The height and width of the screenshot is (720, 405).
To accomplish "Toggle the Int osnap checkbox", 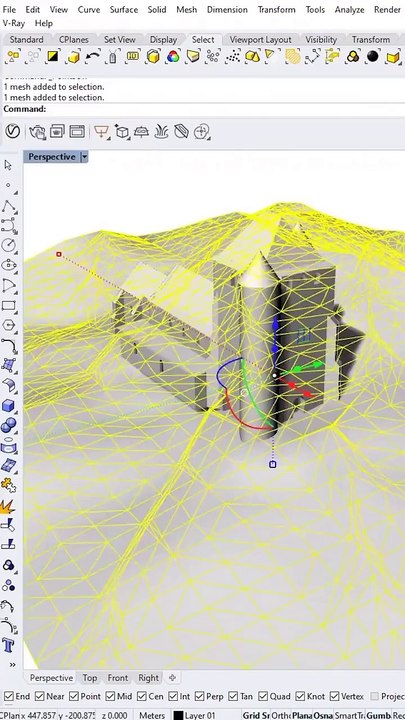I will pos(173,697).
